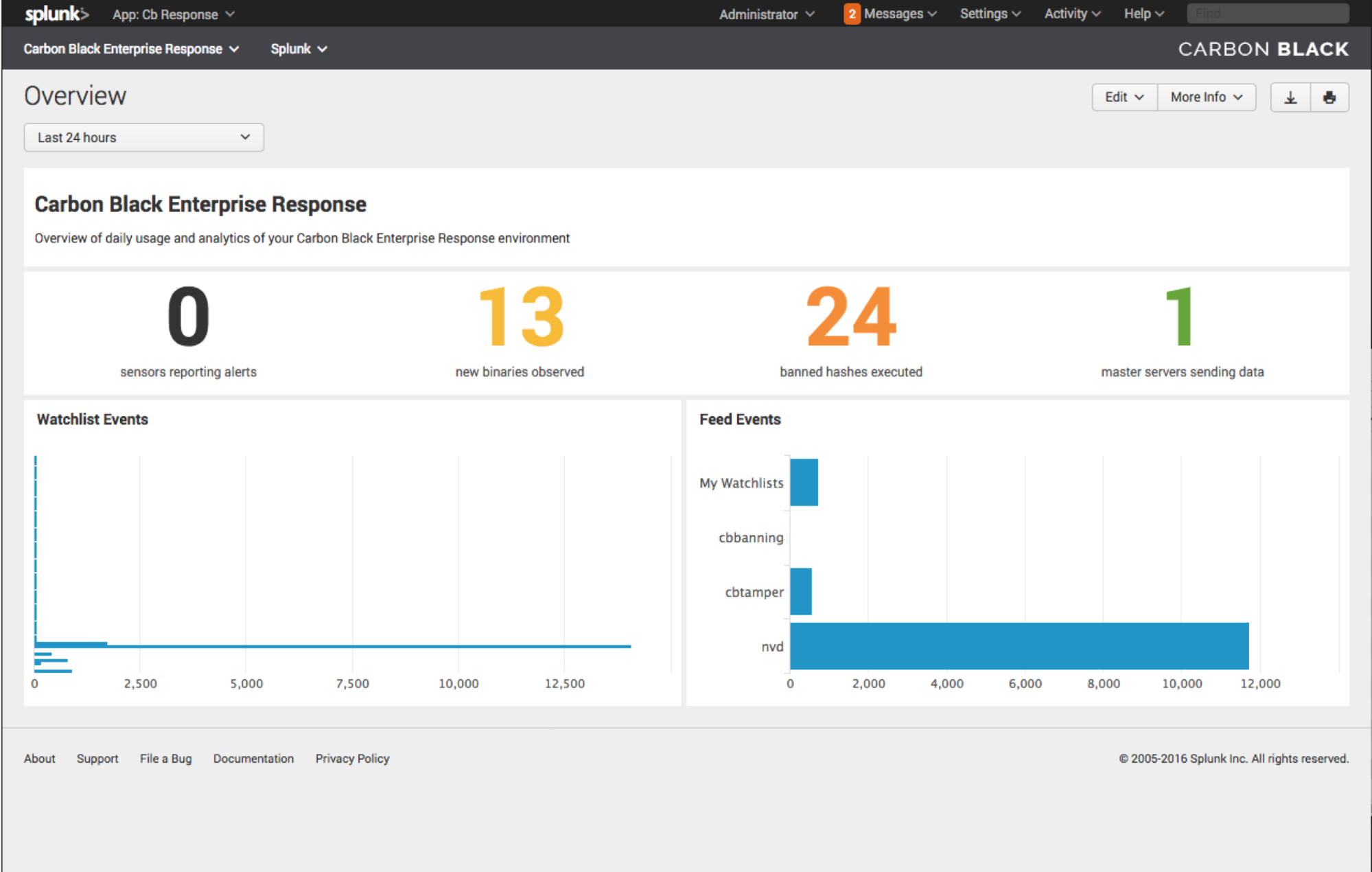This screenshot has height=872, width=1372.
Task: Click the nvd bar in Feed Events
Action: (1019, 646)
